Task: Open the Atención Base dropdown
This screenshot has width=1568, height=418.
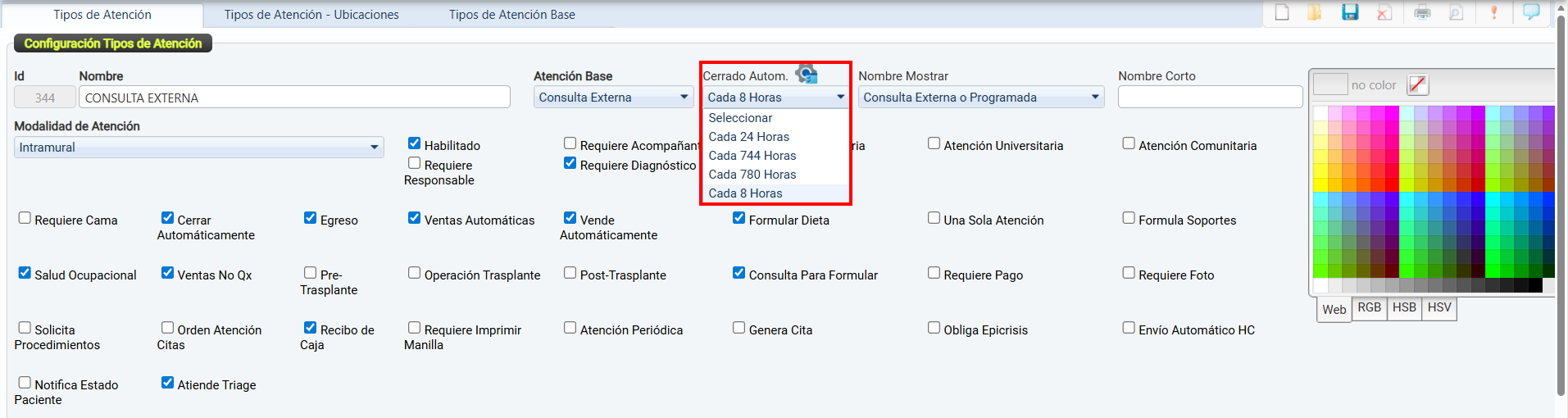Action: point(684,98)
